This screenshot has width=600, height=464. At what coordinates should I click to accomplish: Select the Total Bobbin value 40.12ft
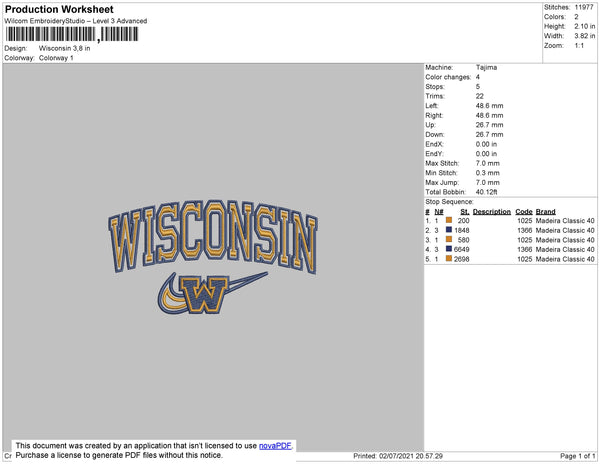pos(486,192)
